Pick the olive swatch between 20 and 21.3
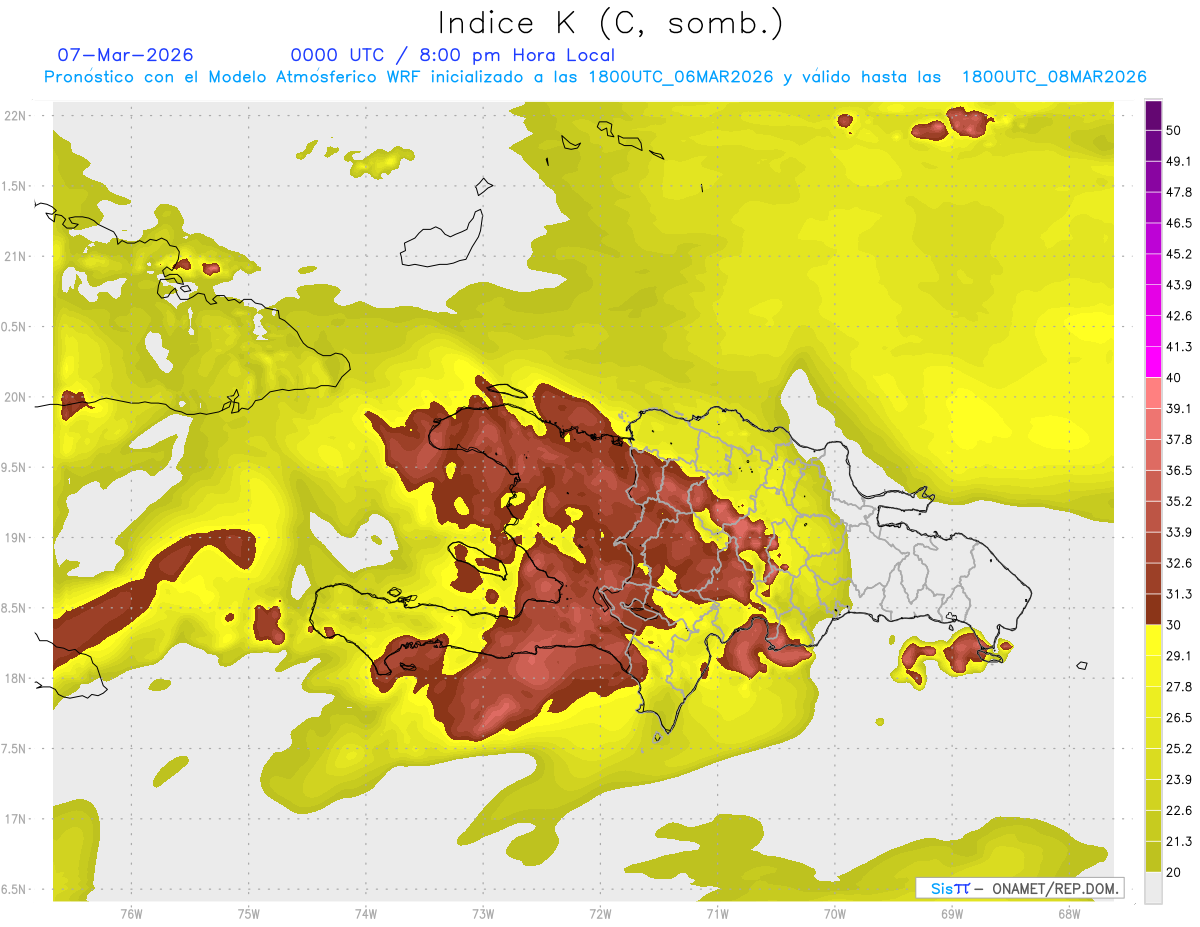 point(1153,857)
